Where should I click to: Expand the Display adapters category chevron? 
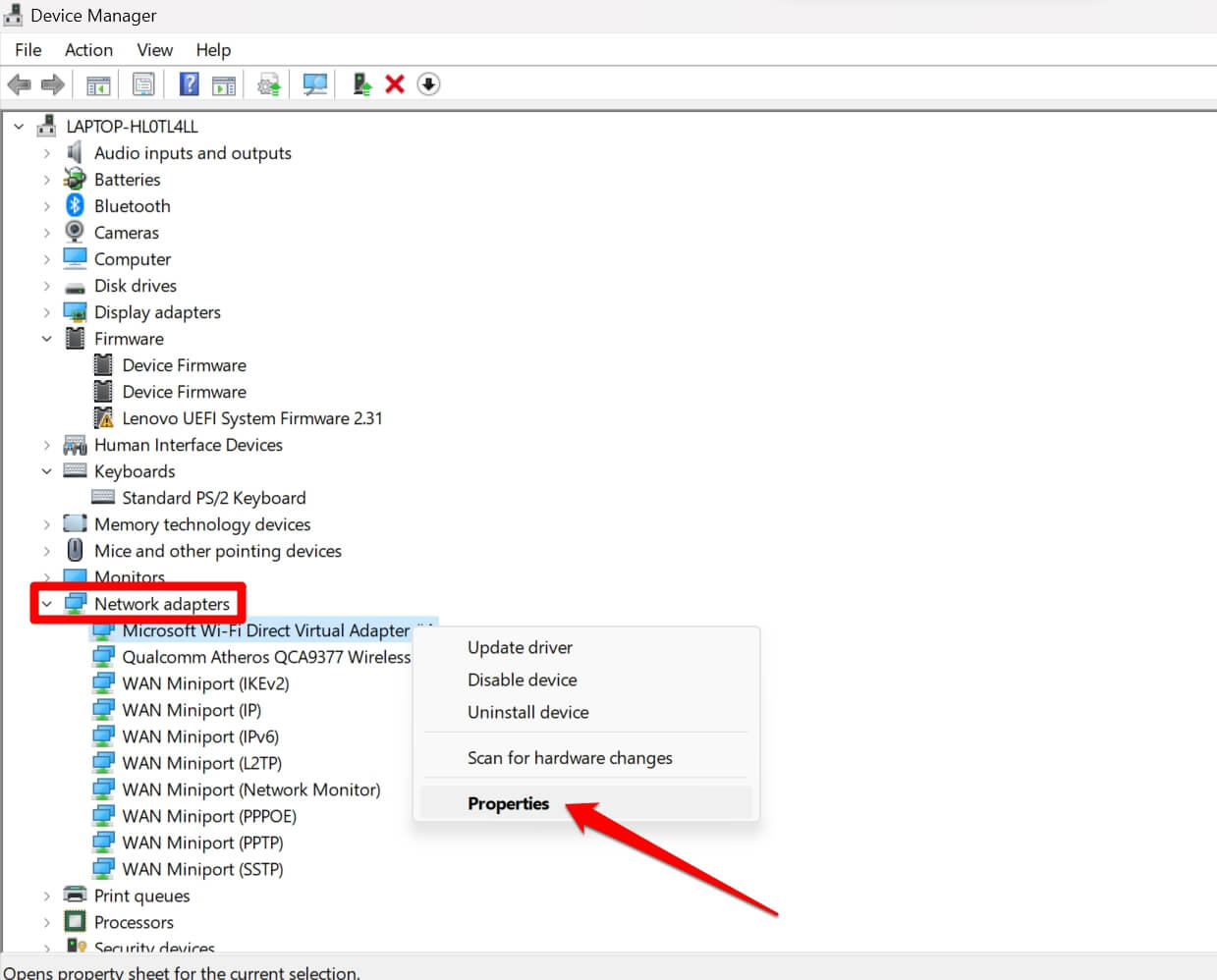pos(46,312)
